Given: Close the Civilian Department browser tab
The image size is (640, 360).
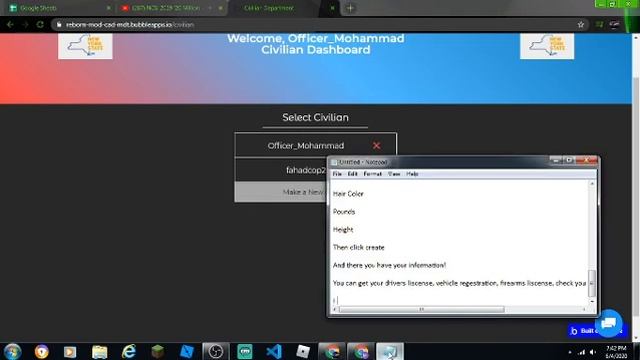Looking at the screenshot, I should (x=333, y=8).
